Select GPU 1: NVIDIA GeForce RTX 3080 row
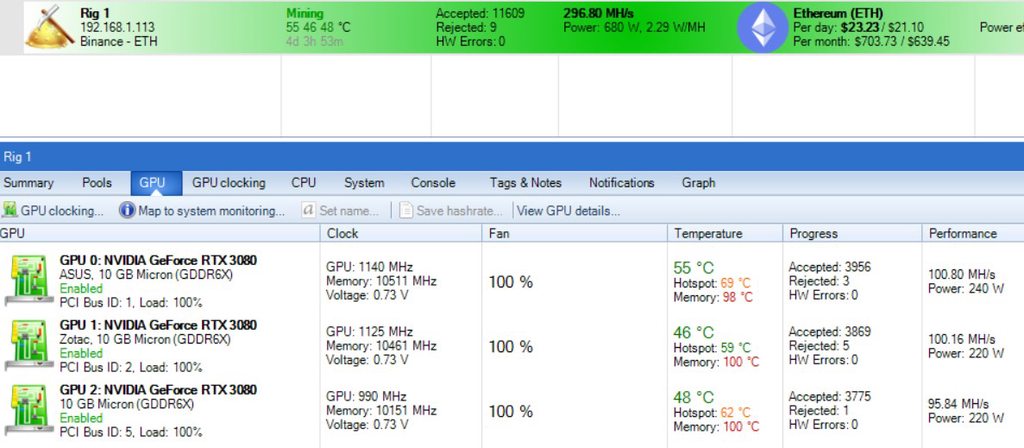The image size is (1024, 448). pos(512,346)
